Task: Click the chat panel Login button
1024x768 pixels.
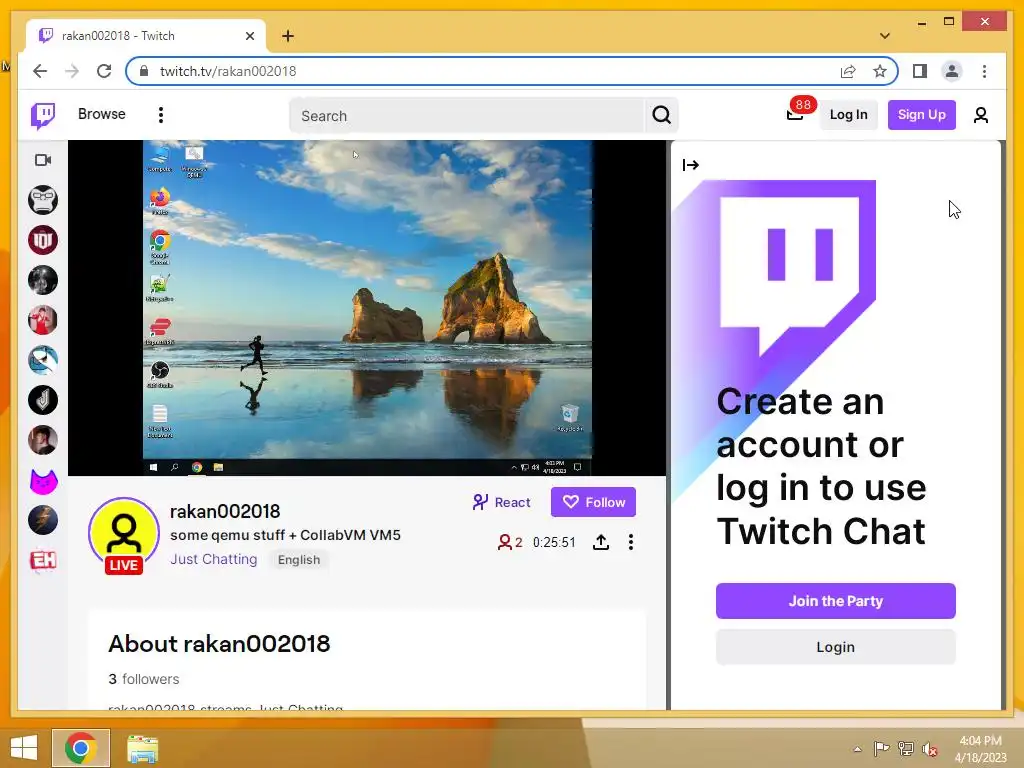Action: pos(835,647)
